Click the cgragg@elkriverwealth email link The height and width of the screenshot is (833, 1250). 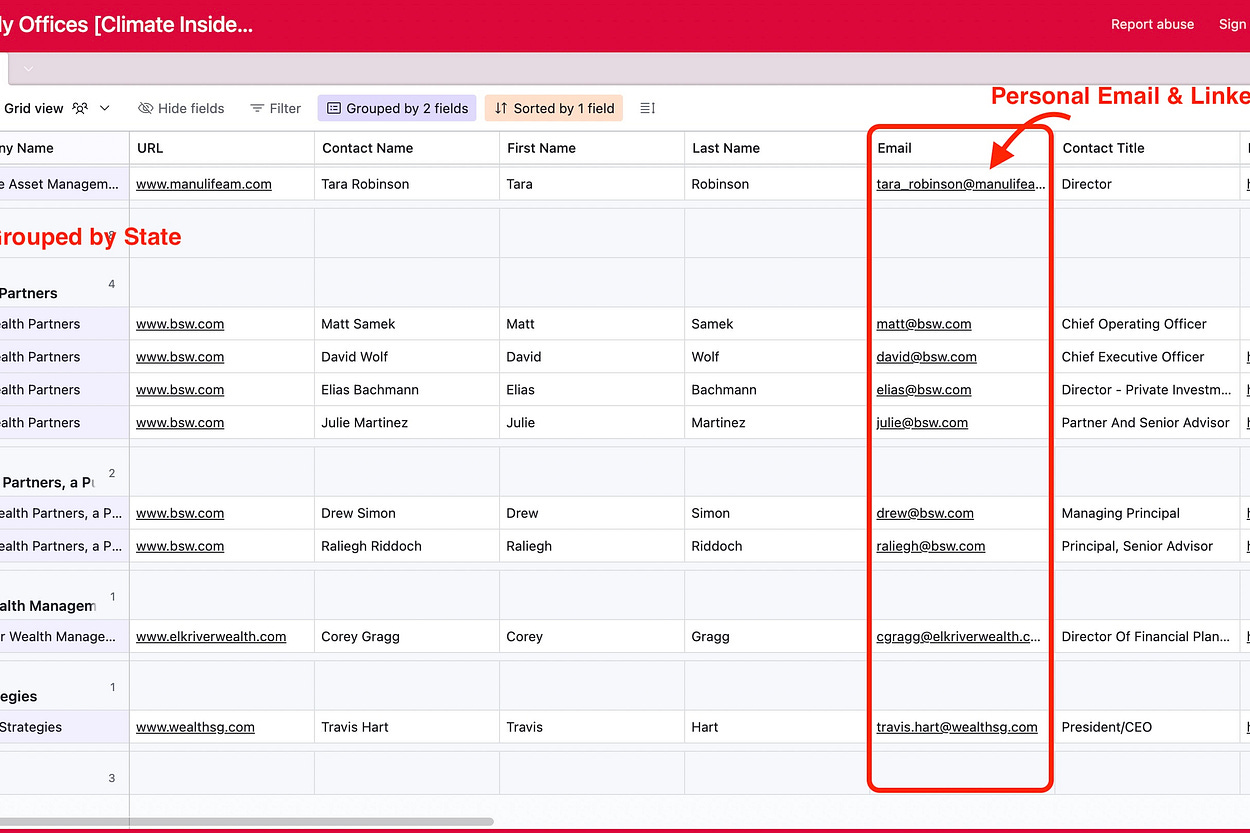coord(959,636)
